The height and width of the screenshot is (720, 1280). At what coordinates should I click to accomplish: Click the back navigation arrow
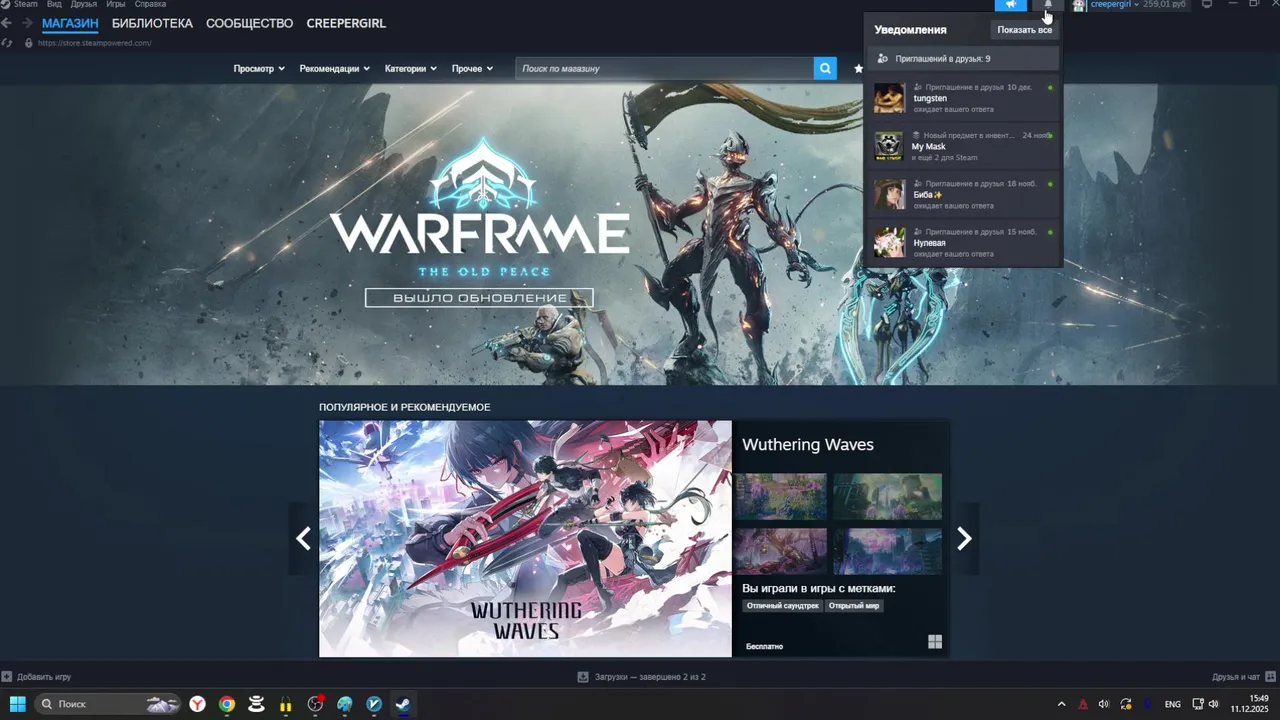[x=7, y=23]
